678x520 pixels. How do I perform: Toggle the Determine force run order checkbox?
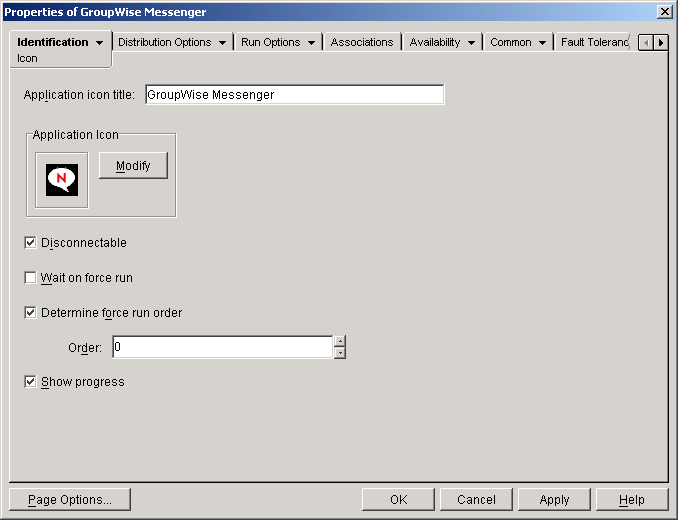[x=30, y=313]
